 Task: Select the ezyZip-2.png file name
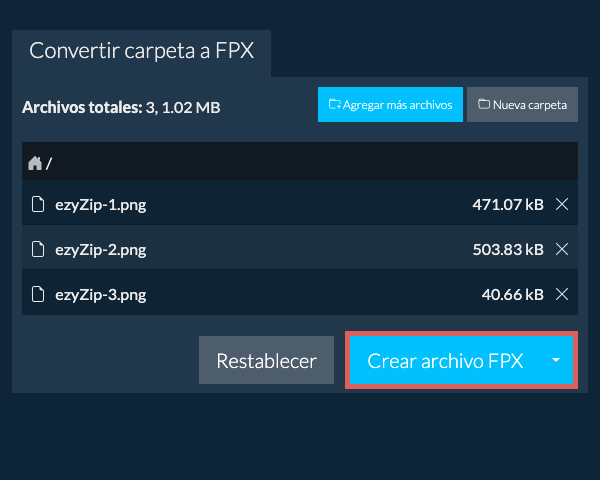tap(101, 249)
